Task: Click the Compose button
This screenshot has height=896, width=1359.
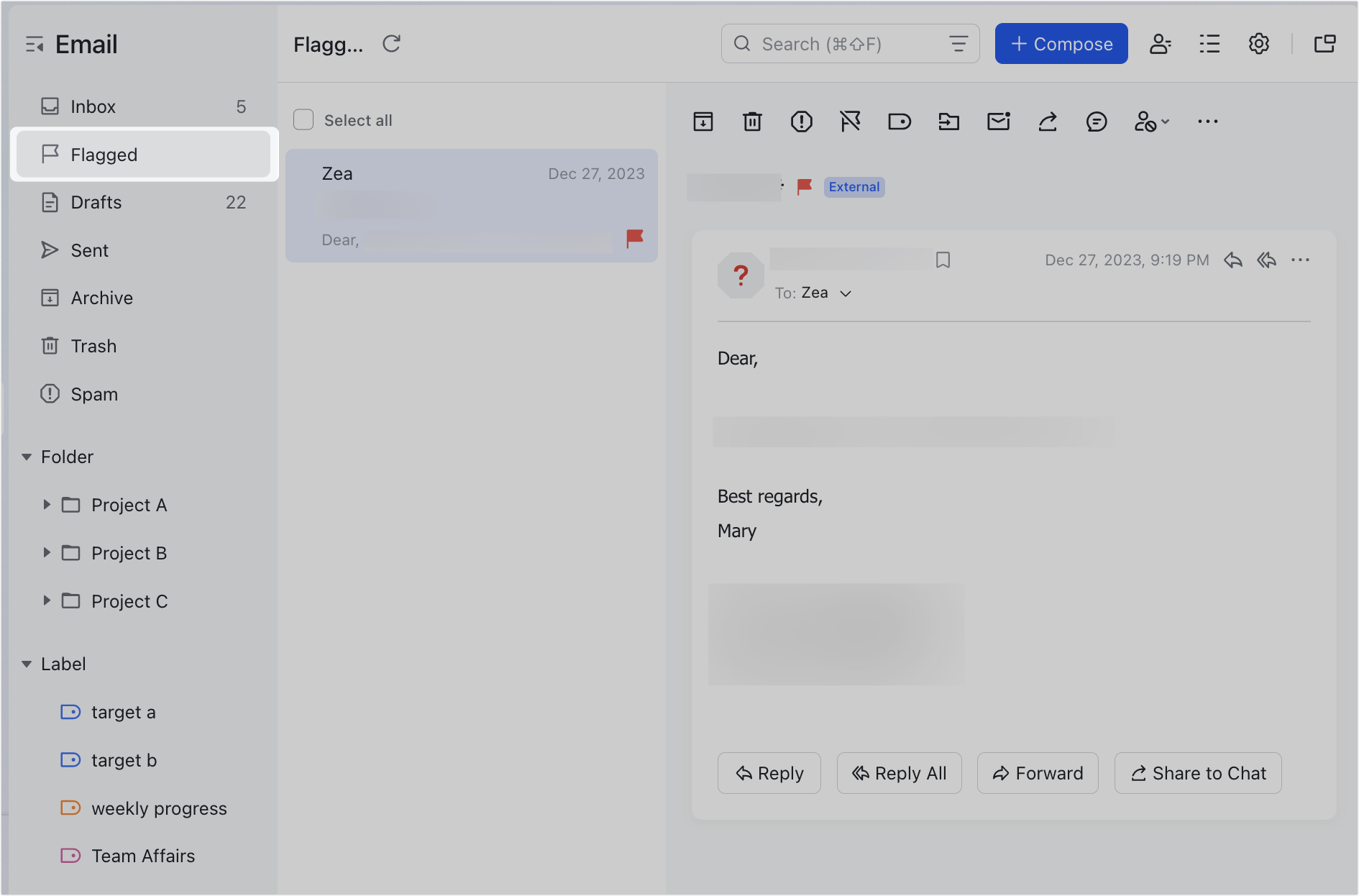Action: click(1061, 43)
